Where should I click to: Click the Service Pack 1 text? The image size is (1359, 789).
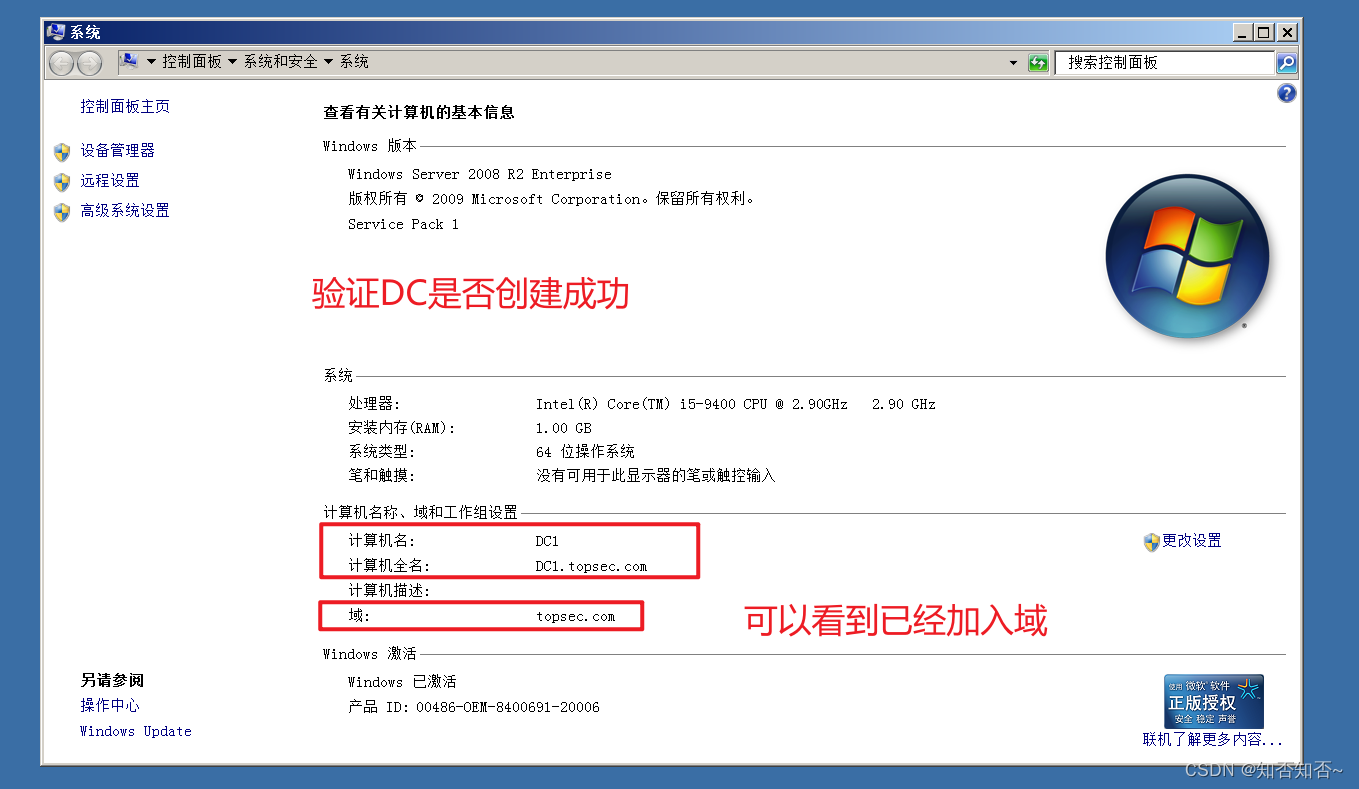[x=403, y=224]
